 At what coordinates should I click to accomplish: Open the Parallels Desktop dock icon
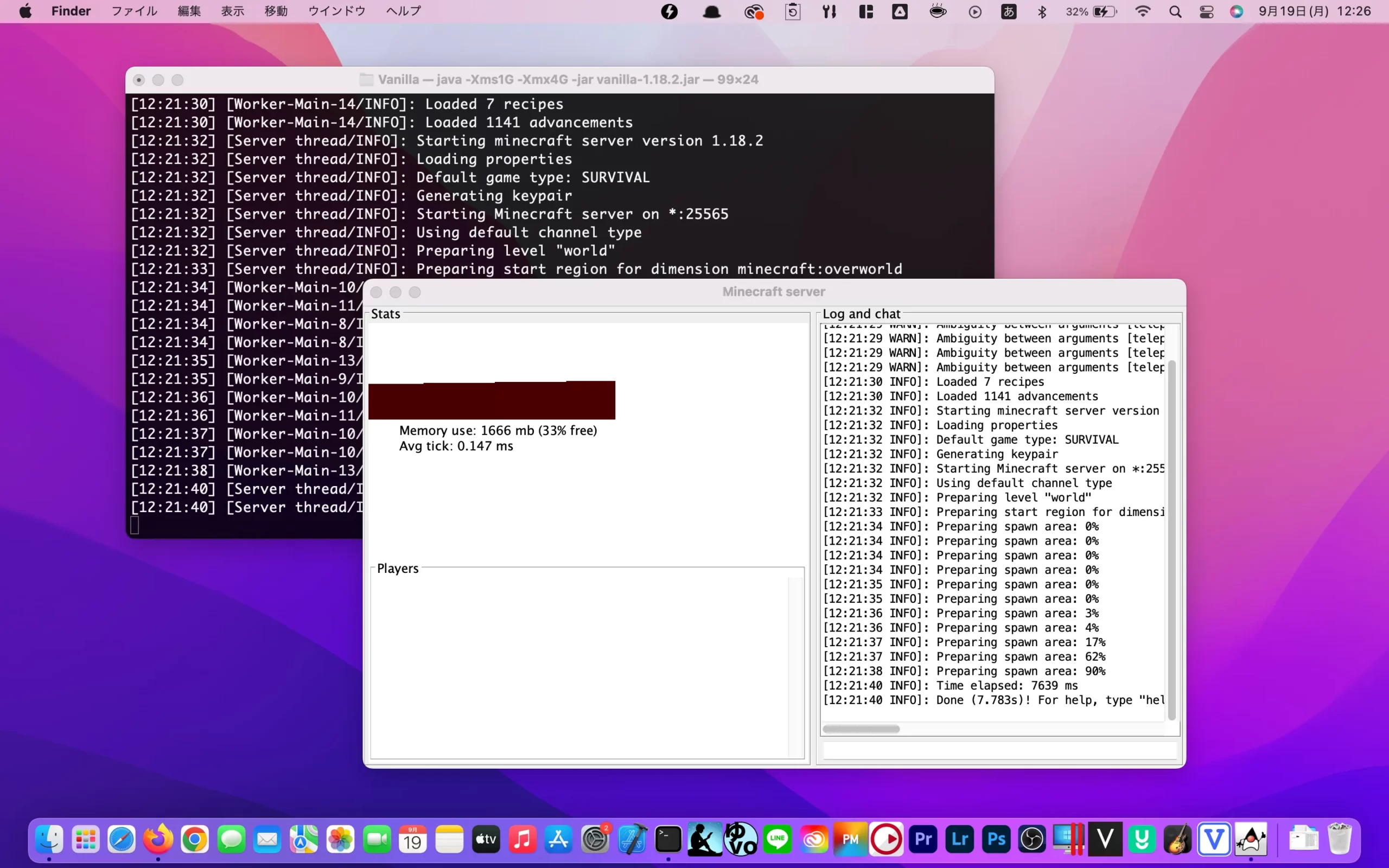pos(1069,840)
